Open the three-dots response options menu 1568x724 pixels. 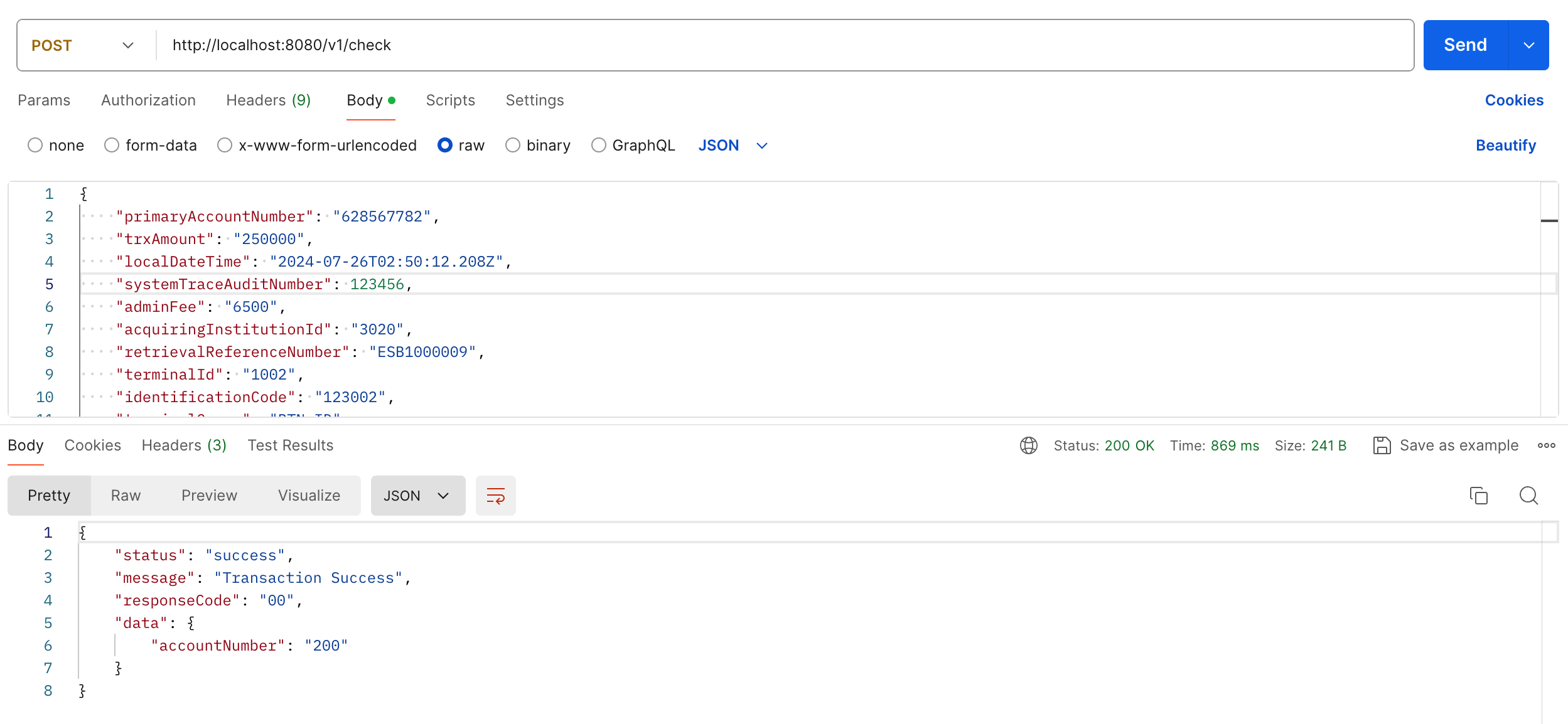pos(1546,445)
